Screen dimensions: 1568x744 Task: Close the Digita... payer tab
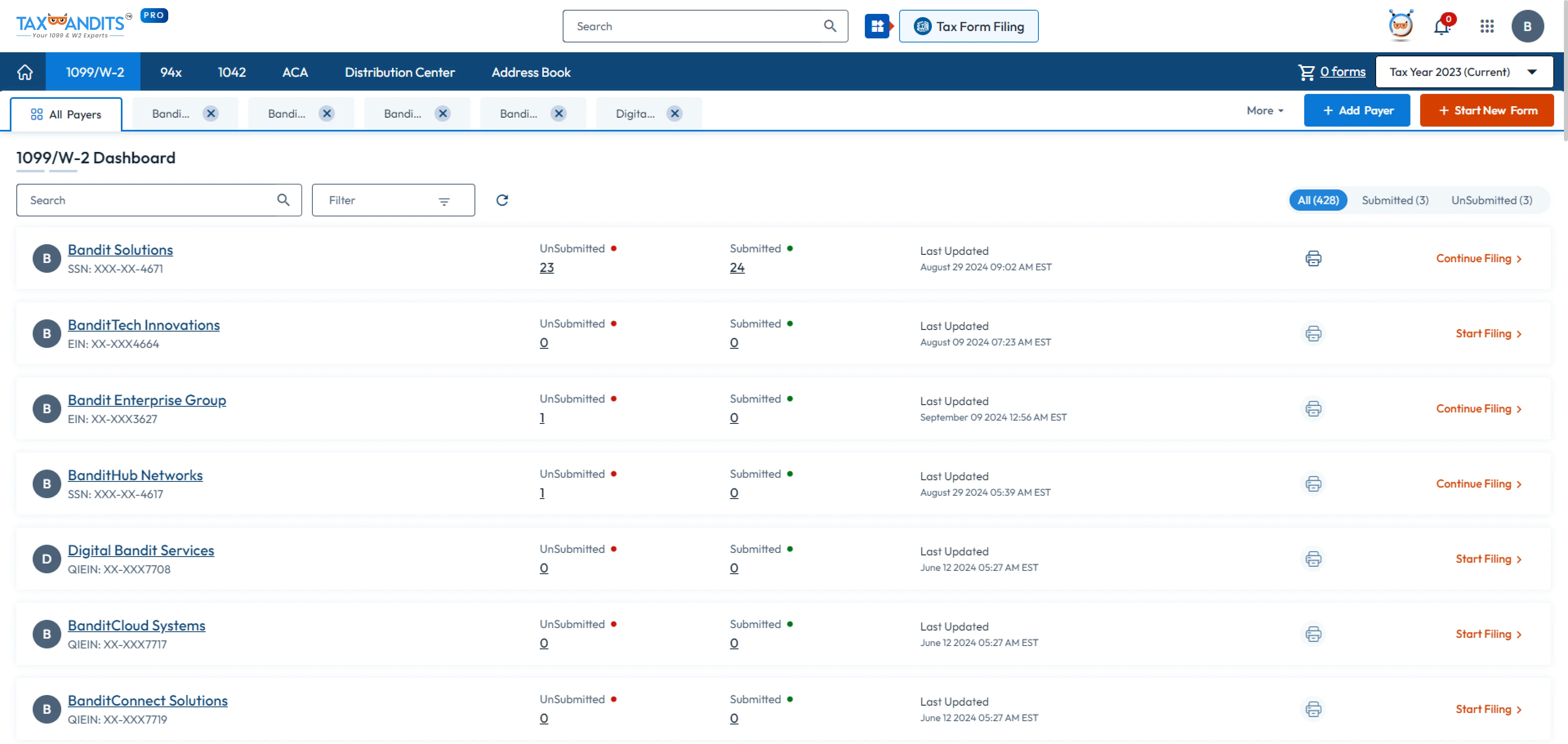click(675, 113)
